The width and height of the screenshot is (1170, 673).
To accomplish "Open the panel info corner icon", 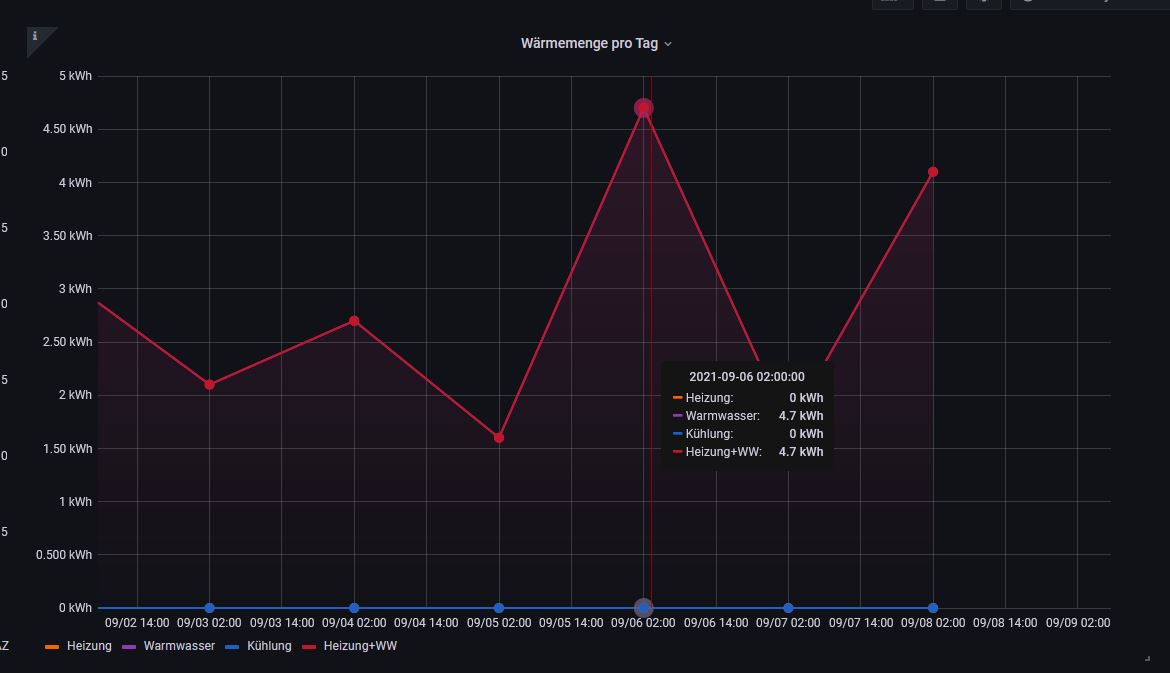I will [x=35, y=36].
